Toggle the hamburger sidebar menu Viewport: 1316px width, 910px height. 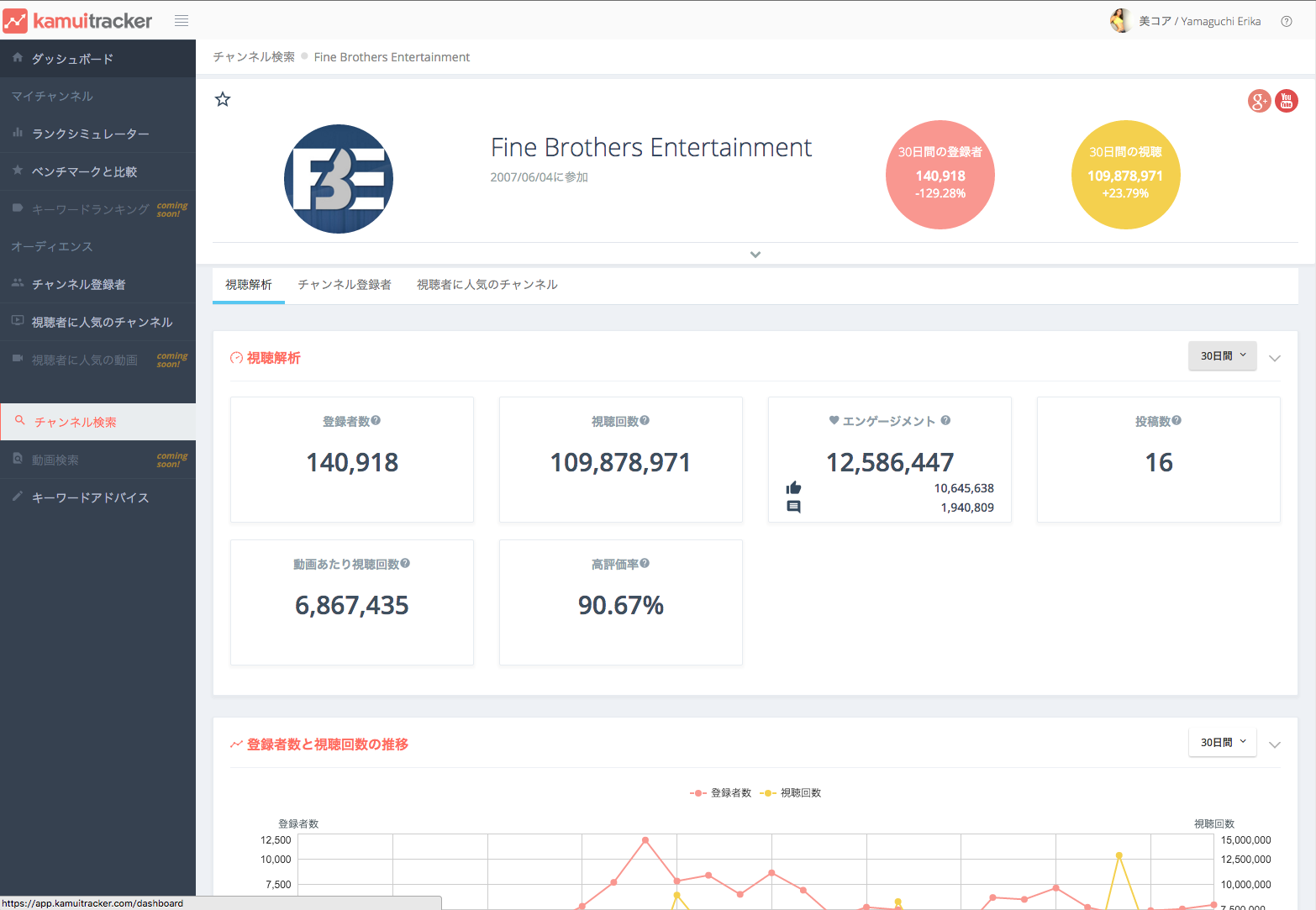[x=182, y=21]
